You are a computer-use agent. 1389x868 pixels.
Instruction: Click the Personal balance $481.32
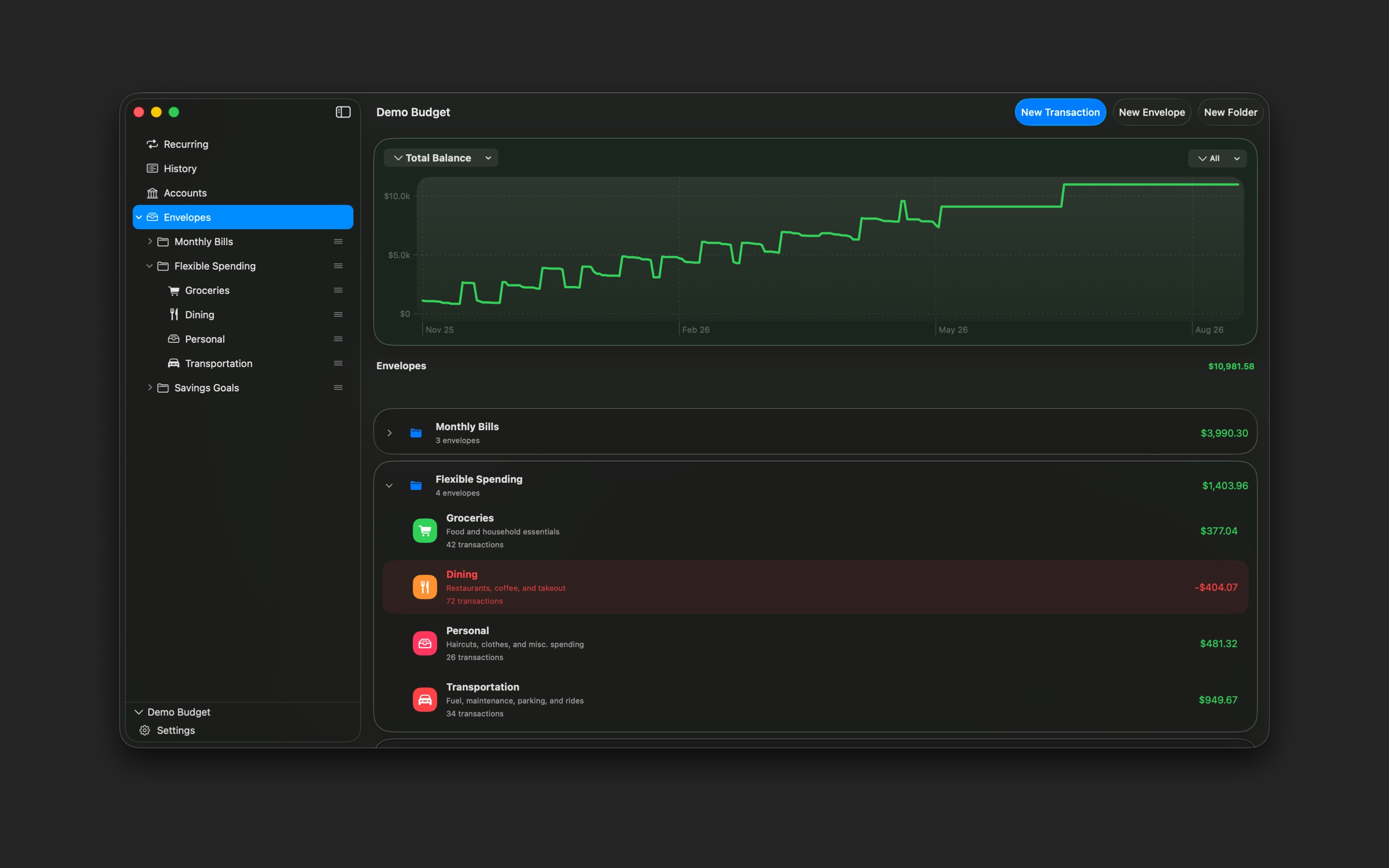pyautogui.click(x=1218, y=644)
